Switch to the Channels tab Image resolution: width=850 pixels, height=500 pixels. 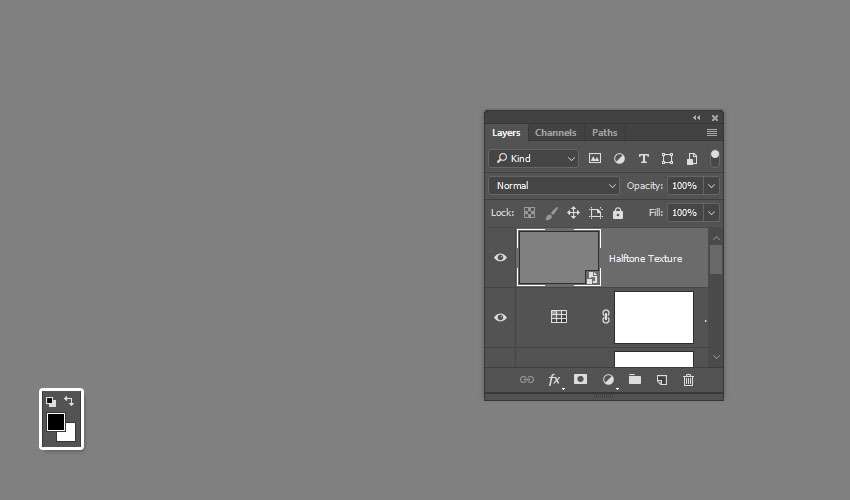point(555,133)
